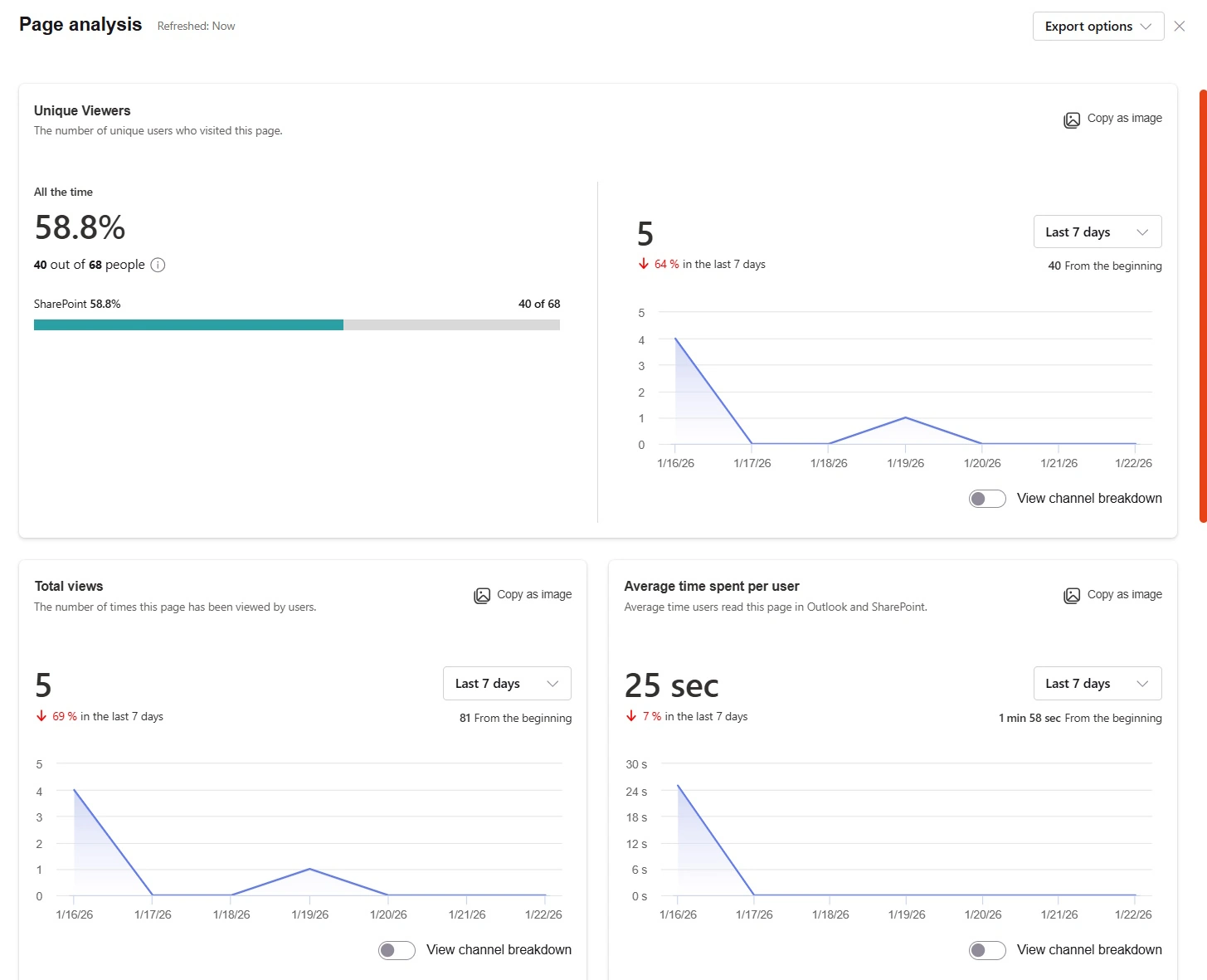Image resolution: width=1207 pixels, height=980 pixels.
Task: Click the red down arrow next to 7 %
Action: 631,716
